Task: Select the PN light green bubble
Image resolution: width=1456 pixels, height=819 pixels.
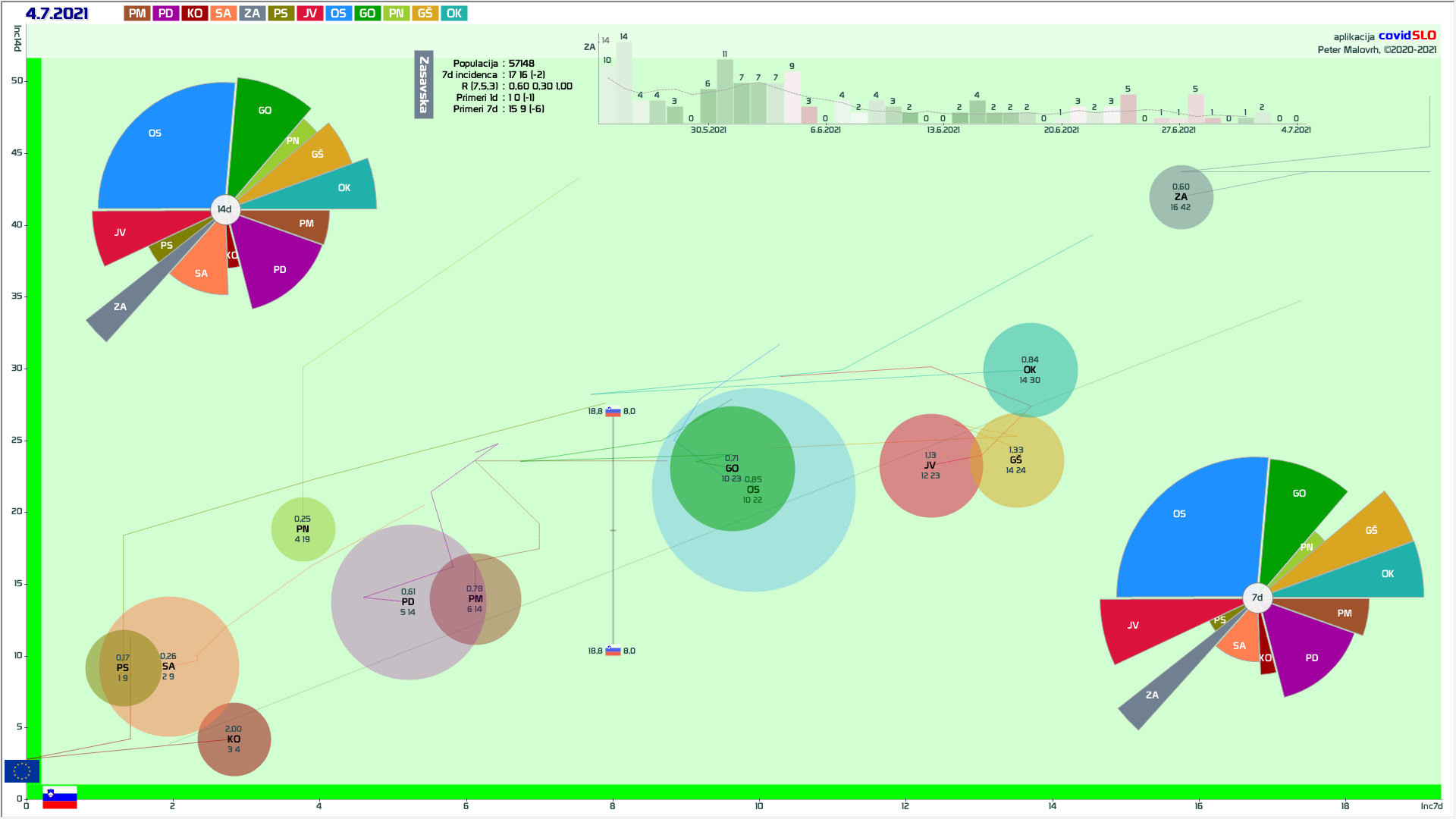Action: (303, 529)
